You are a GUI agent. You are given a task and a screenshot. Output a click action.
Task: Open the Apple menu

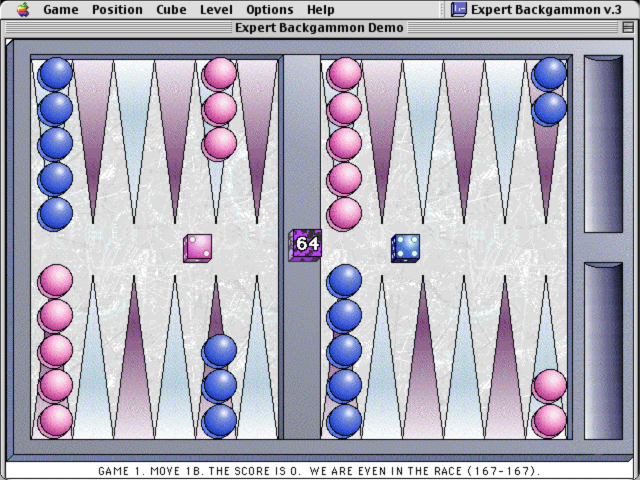24,9
